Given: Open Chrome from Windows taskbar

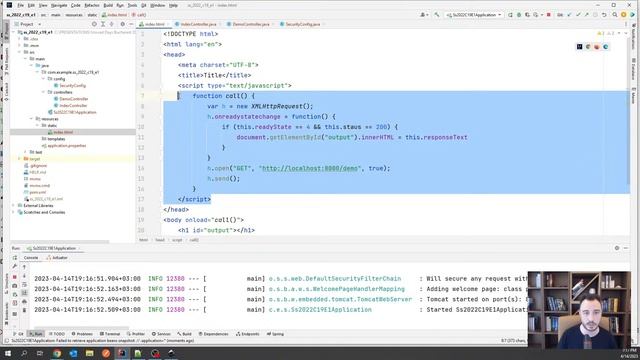Looking at the screenshot, I should [x=57, y=353].
